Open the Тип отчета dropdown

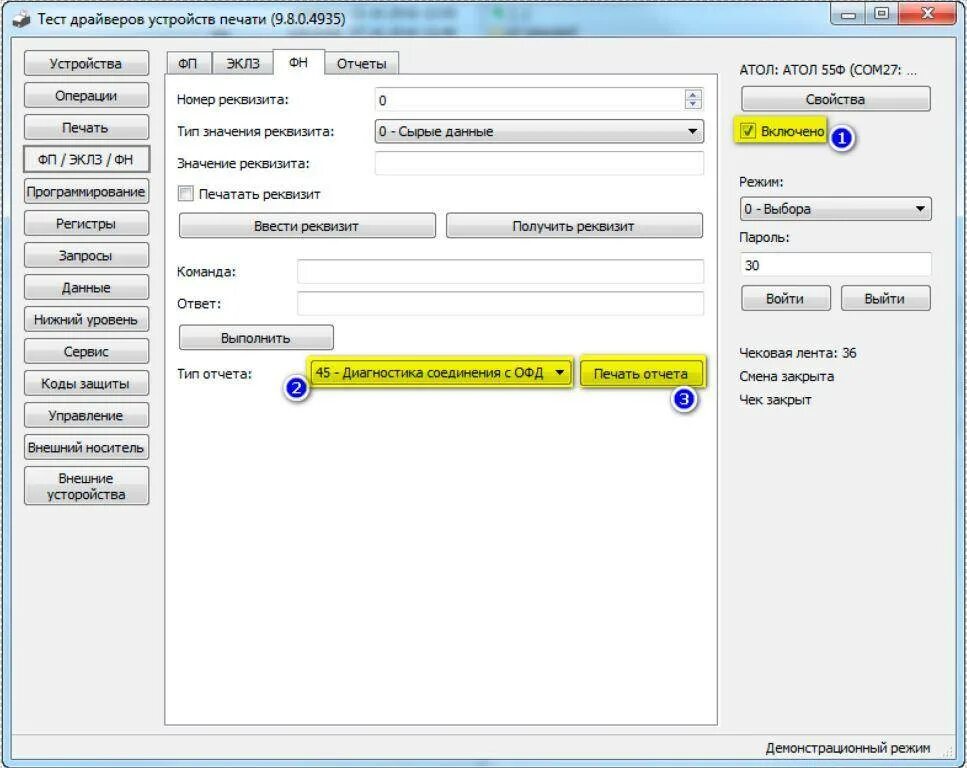[x=441, y=373]
